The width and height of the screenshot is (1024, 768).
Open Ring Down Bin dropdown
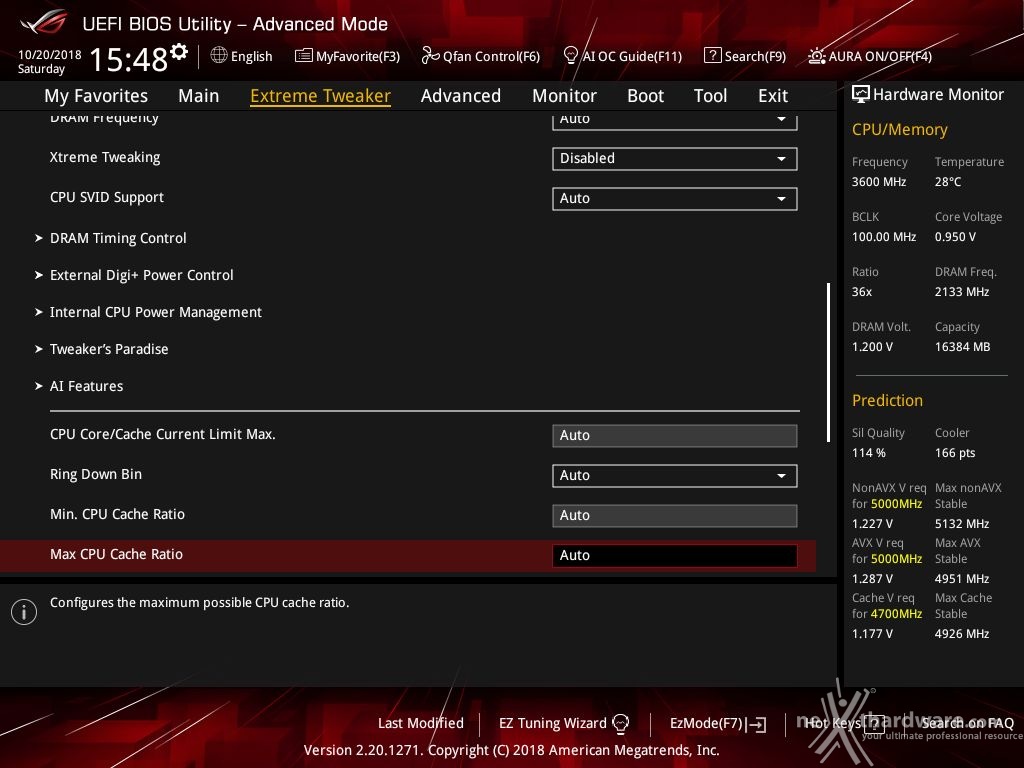point(675,475)
